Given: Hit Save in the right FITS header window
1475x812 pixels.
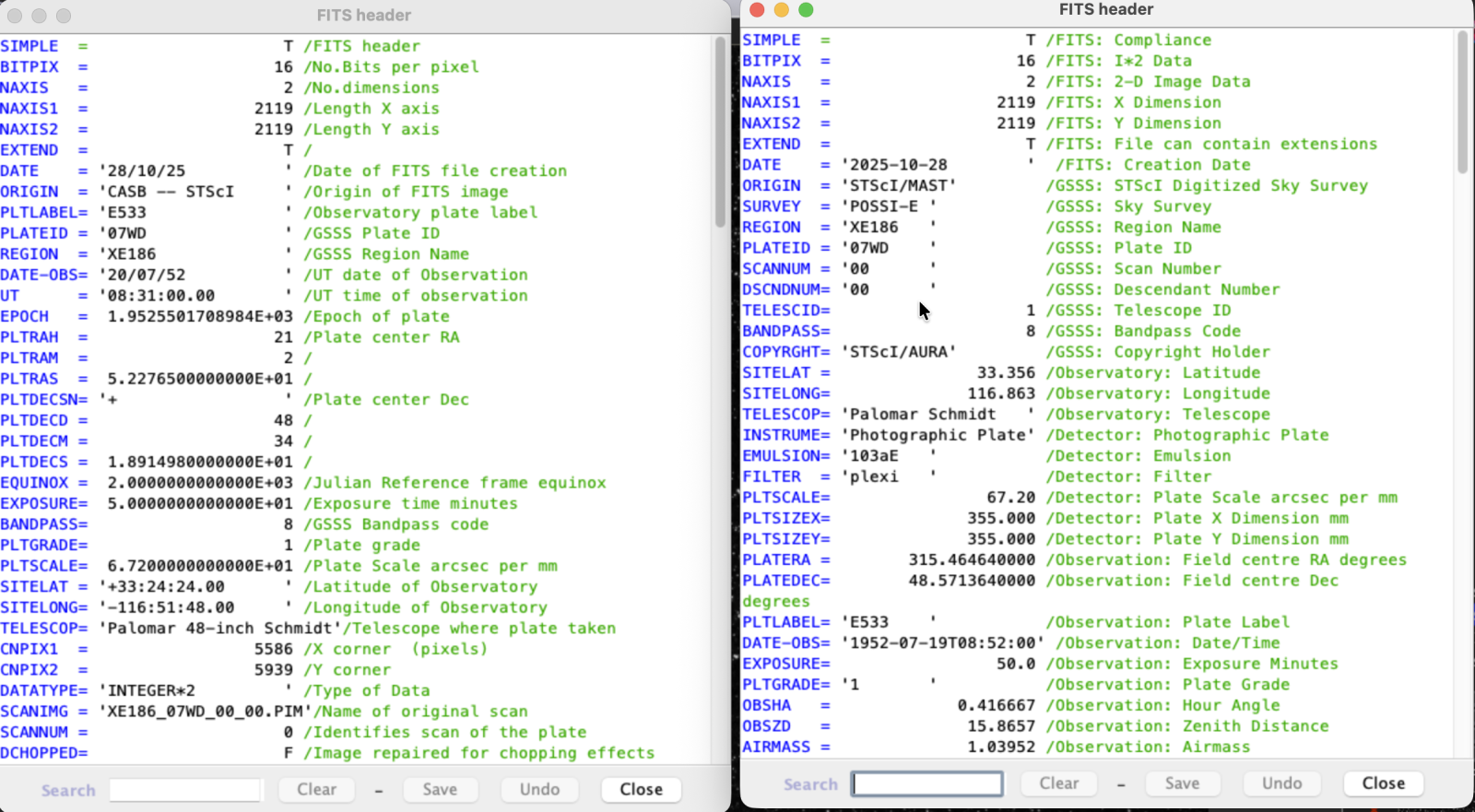Looking at the screenshot, I should coord(1182,783).
